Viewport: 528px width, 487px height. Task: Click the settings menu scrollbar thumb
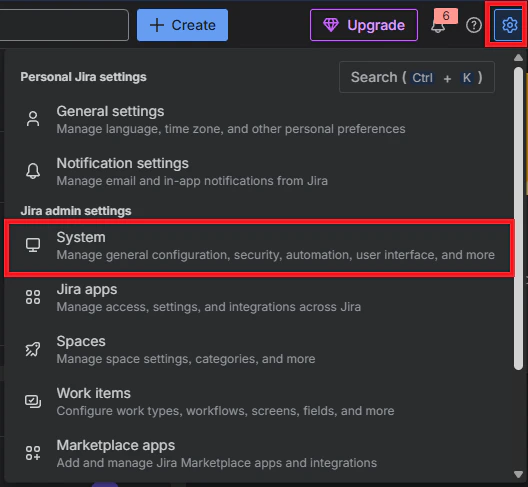coord(518,219)
